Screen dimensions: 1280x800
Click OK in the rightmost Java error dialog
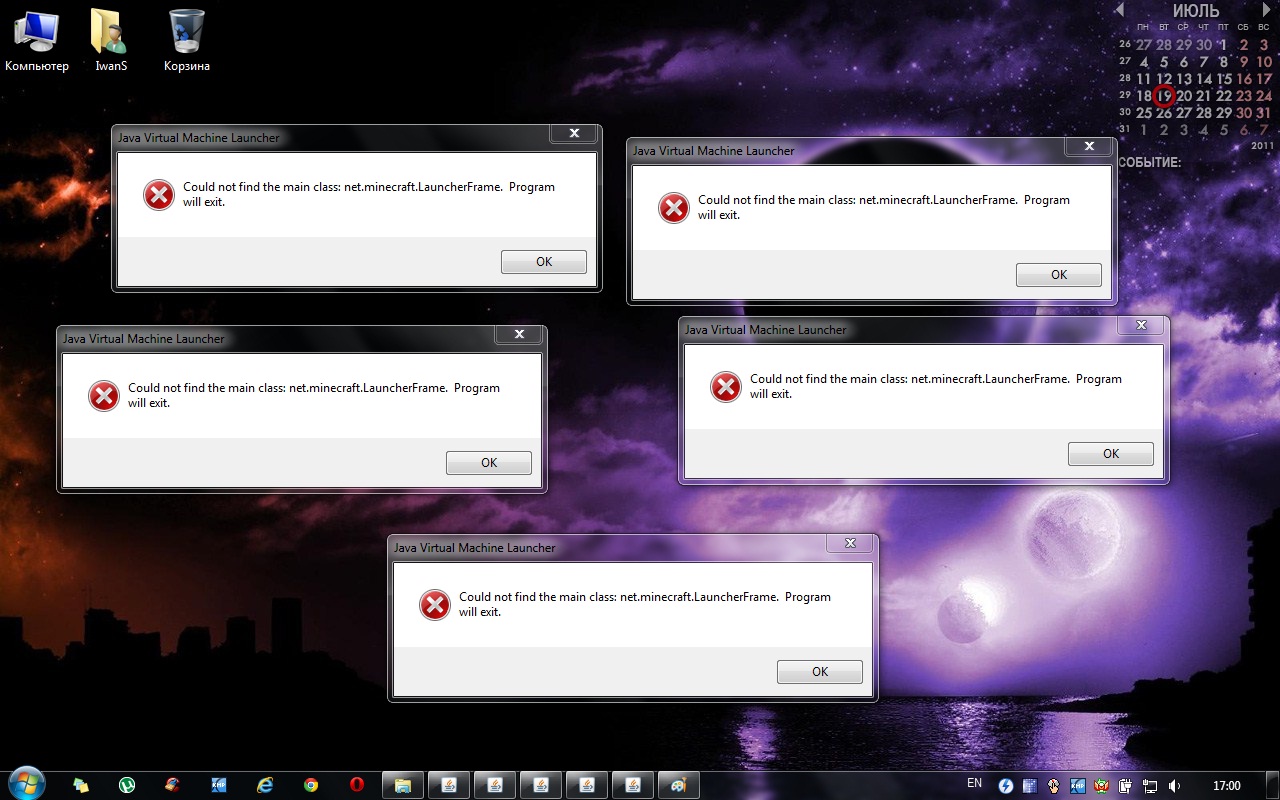pos(1111,454)
